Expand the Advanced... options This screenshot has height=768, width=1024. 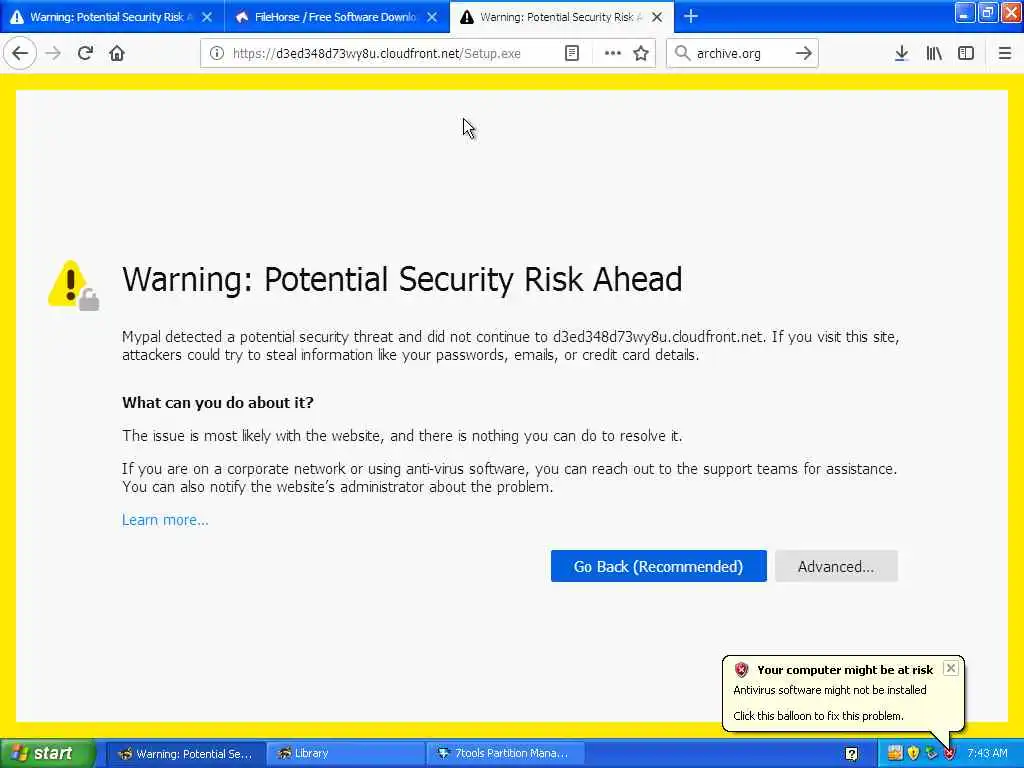[x=836, y=566]
